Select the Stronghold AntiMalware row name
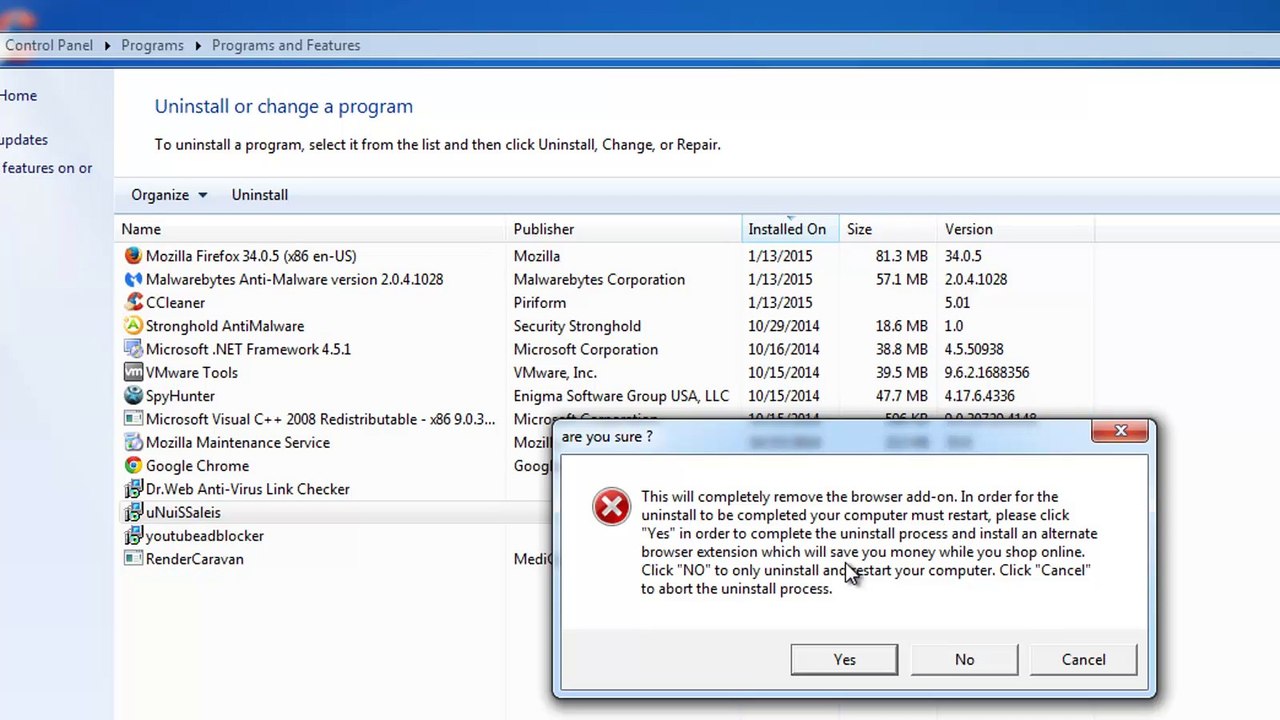Screen dimensions: 1280x720 click(x=225, y=326)
